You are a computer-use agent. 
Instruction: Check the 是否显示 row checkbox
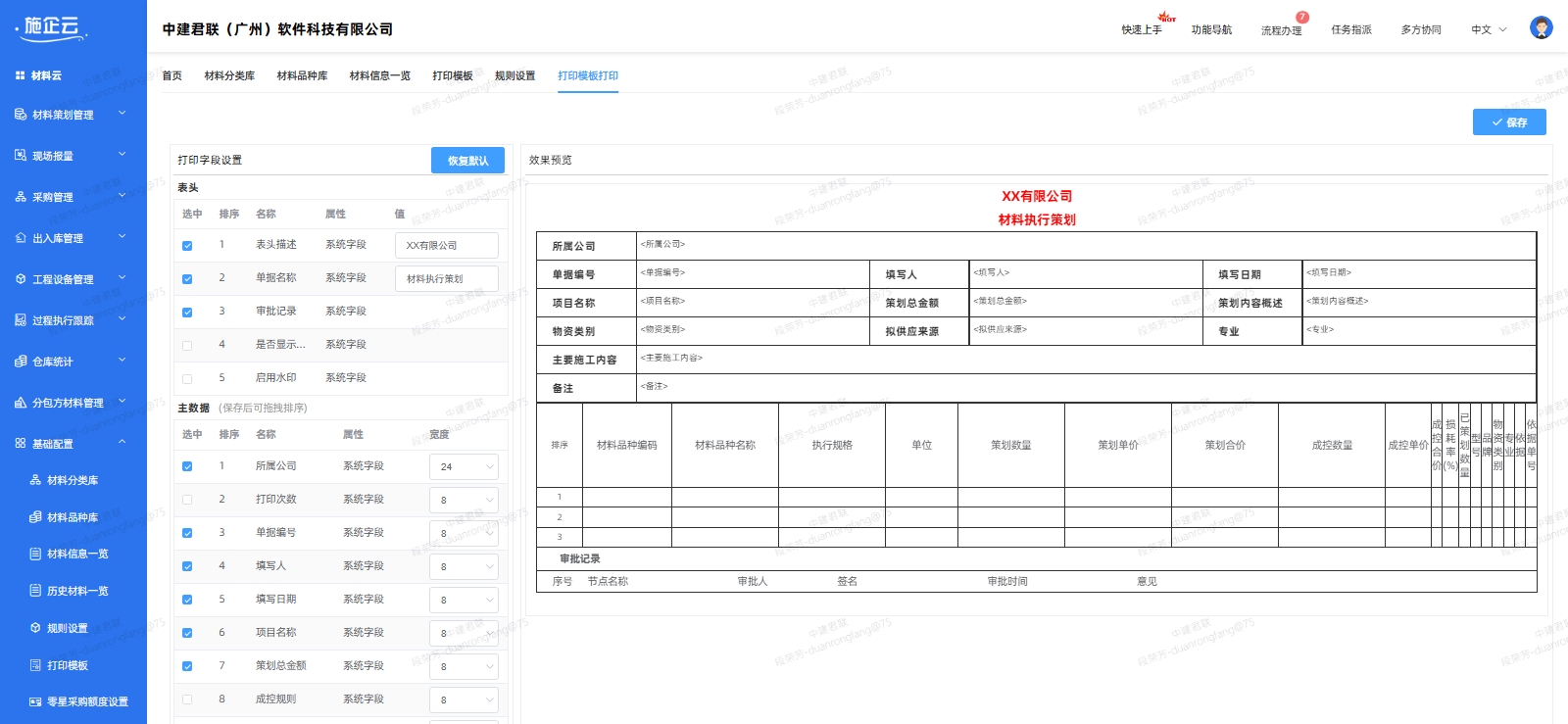187,346
